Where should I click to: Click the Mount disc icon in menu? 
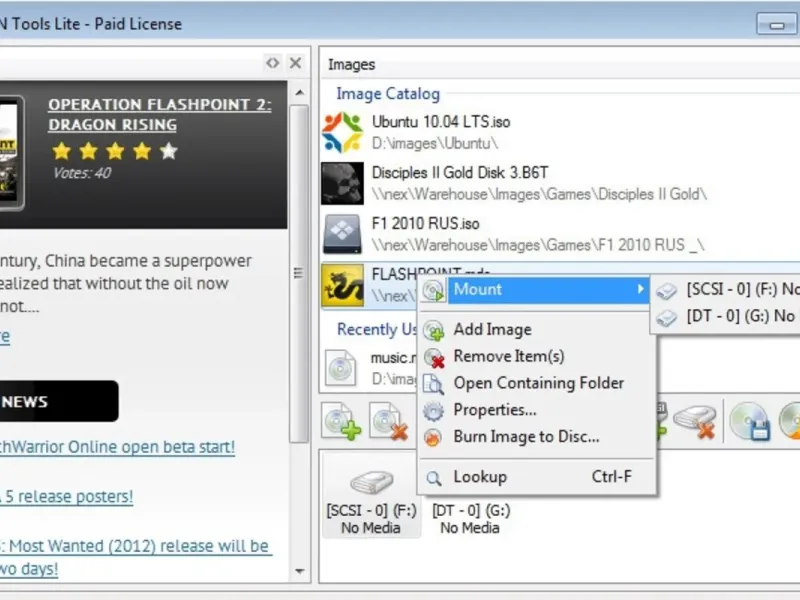click(433, 290)
